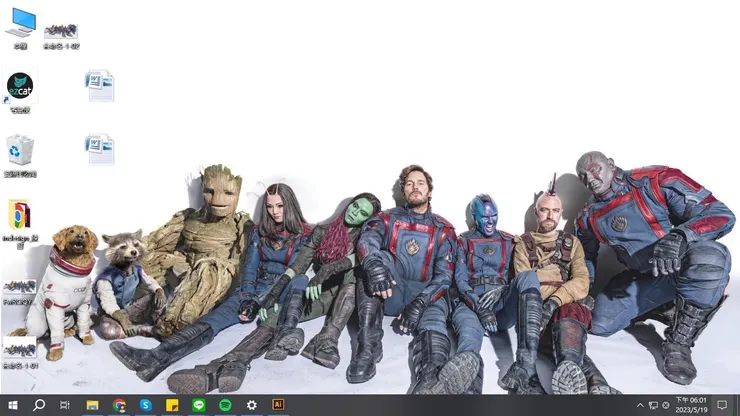The width and height of the screenshot is (740, 416).
Task: Click the taskbar clock showing 06:01
Action: coord(693,405)
